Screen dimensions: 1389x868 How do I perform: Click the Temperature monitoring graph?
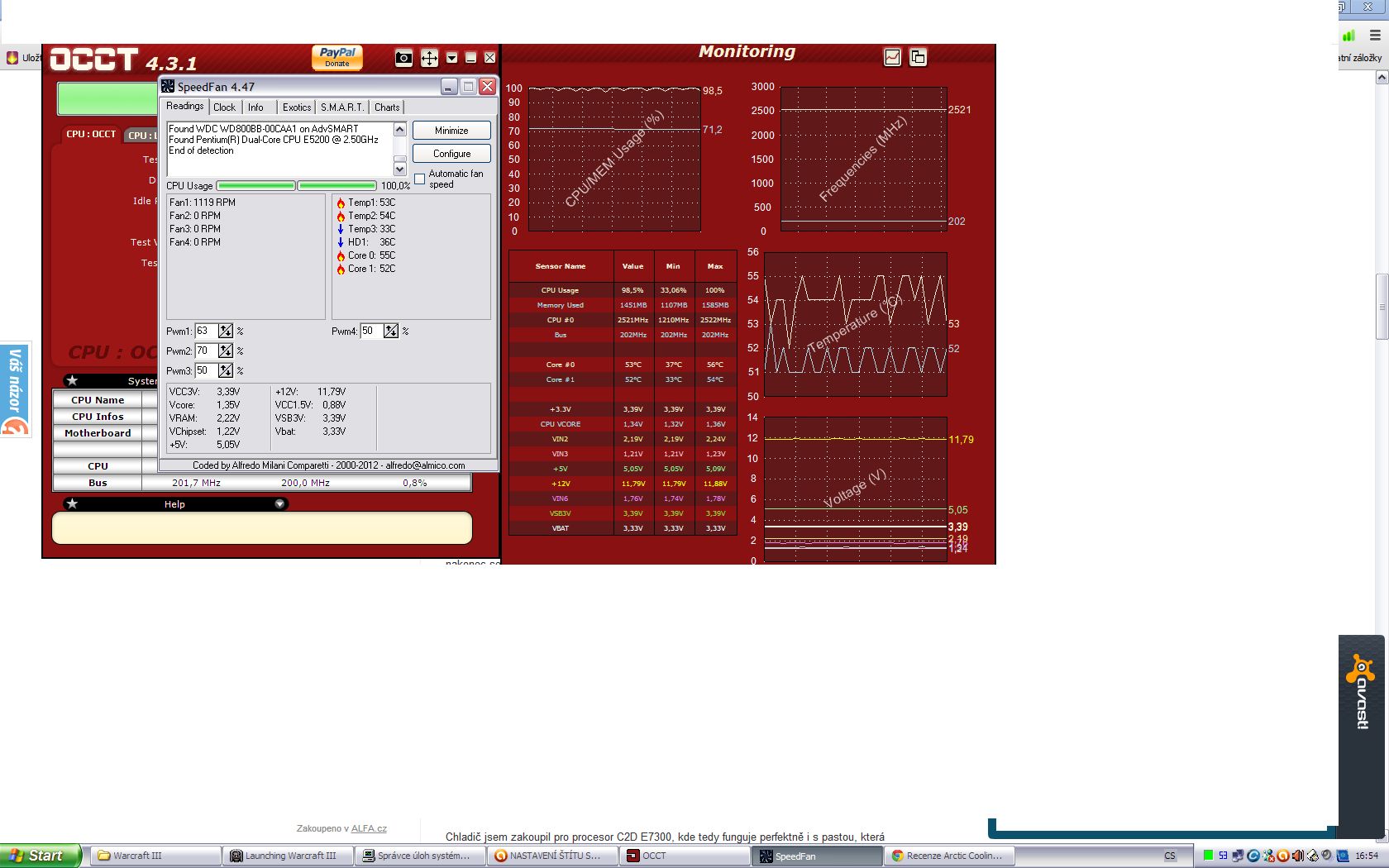[856, 324]
